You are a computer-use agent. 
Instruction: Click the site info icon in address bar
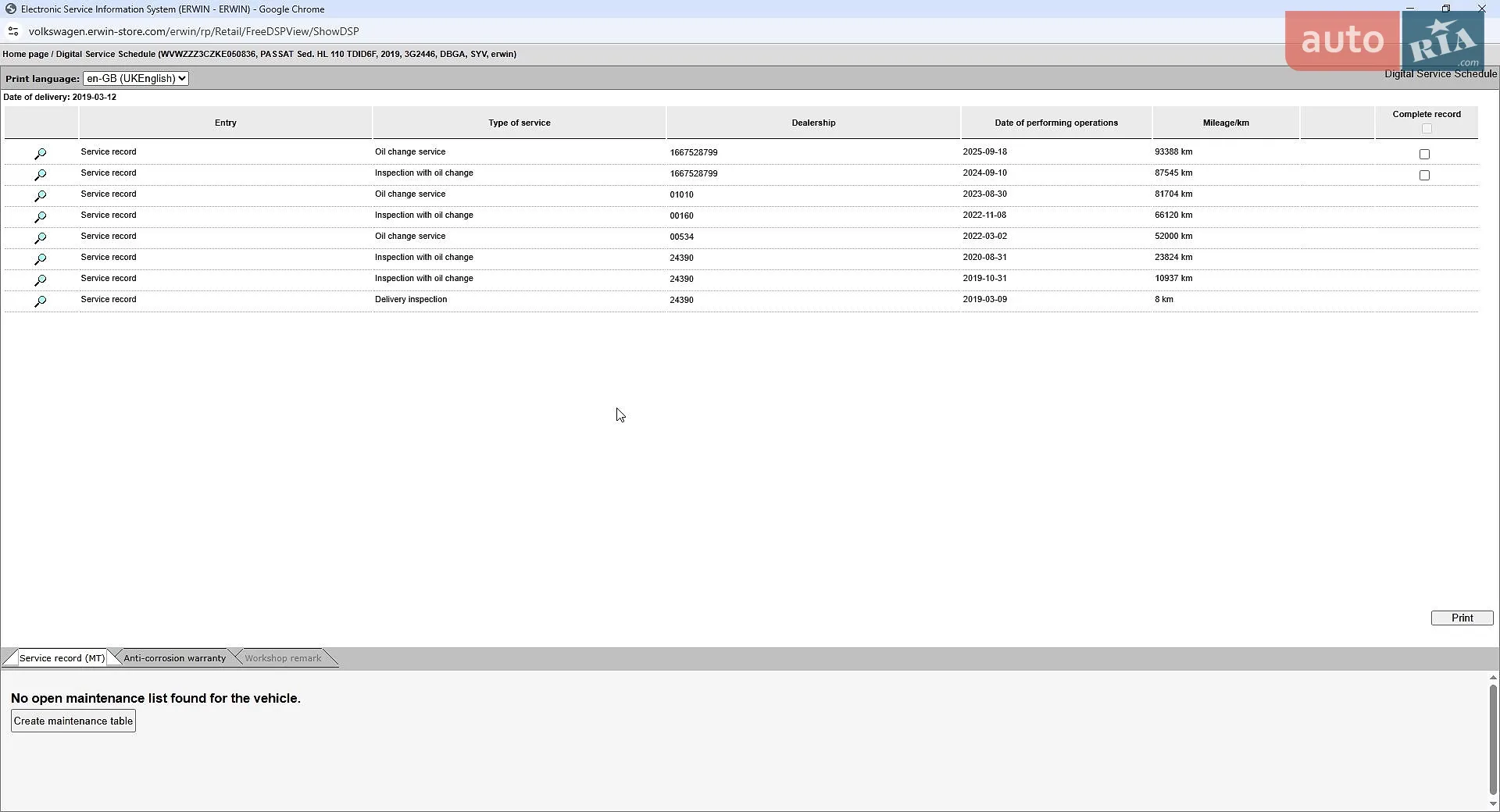coord(12,31)
